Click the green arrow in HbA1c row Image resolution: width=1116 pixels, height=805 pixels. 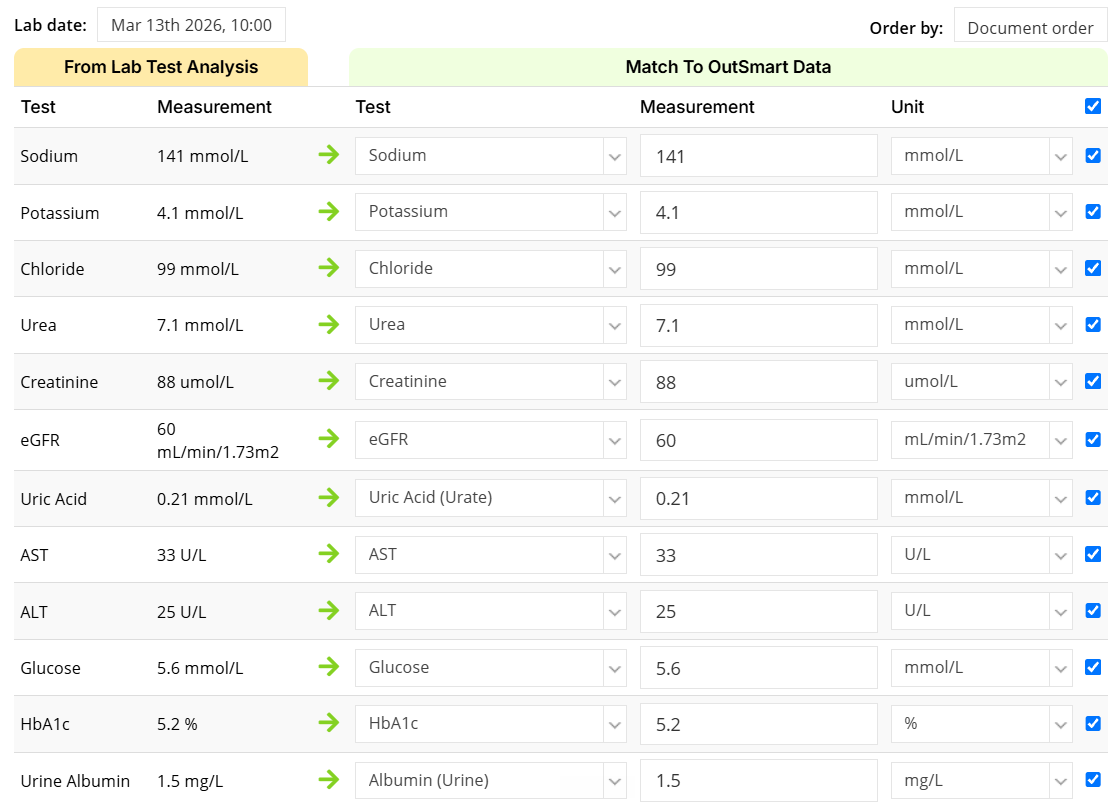coord(329,723)
